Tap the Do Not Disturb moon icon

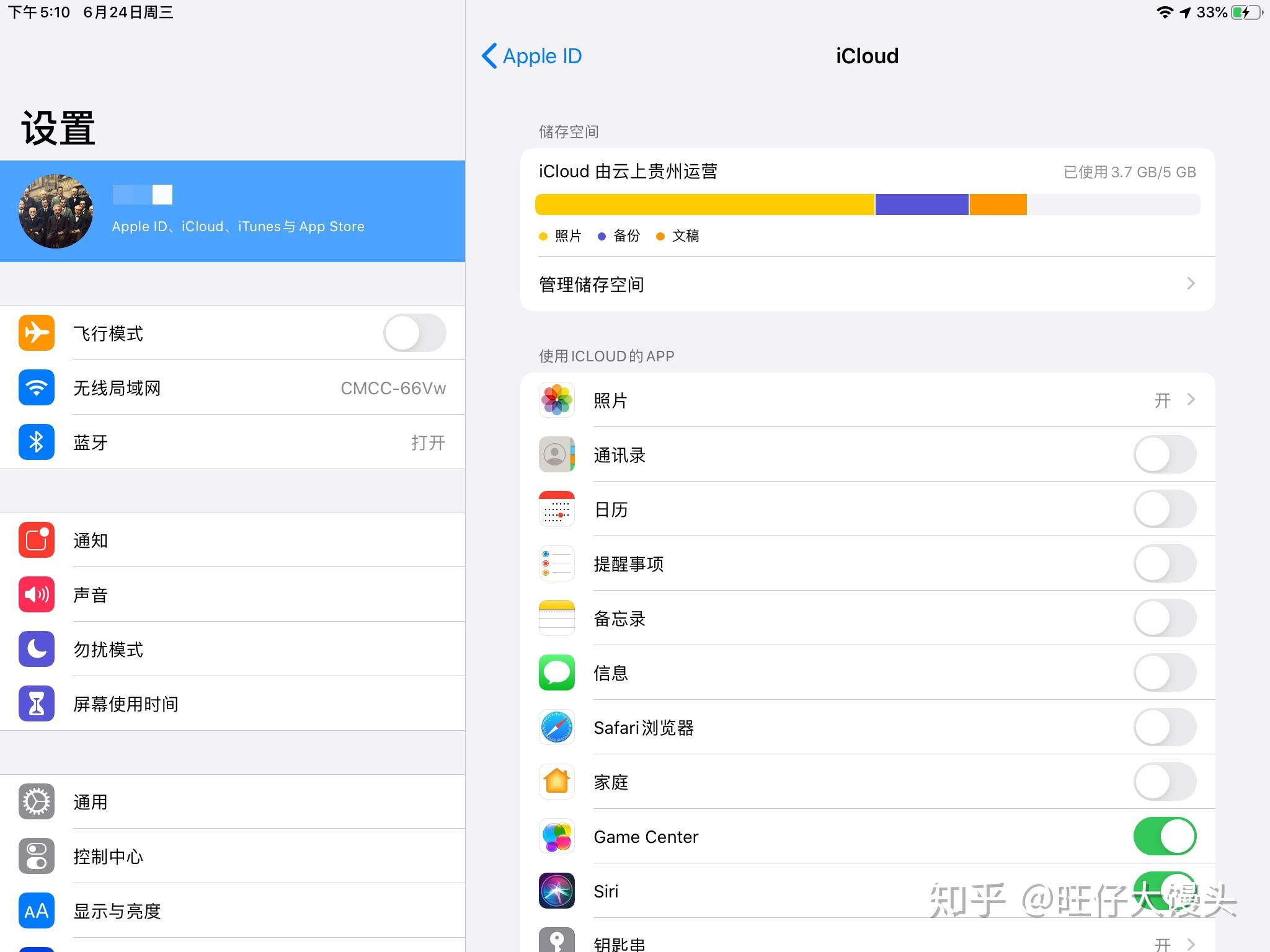point(37,649)
